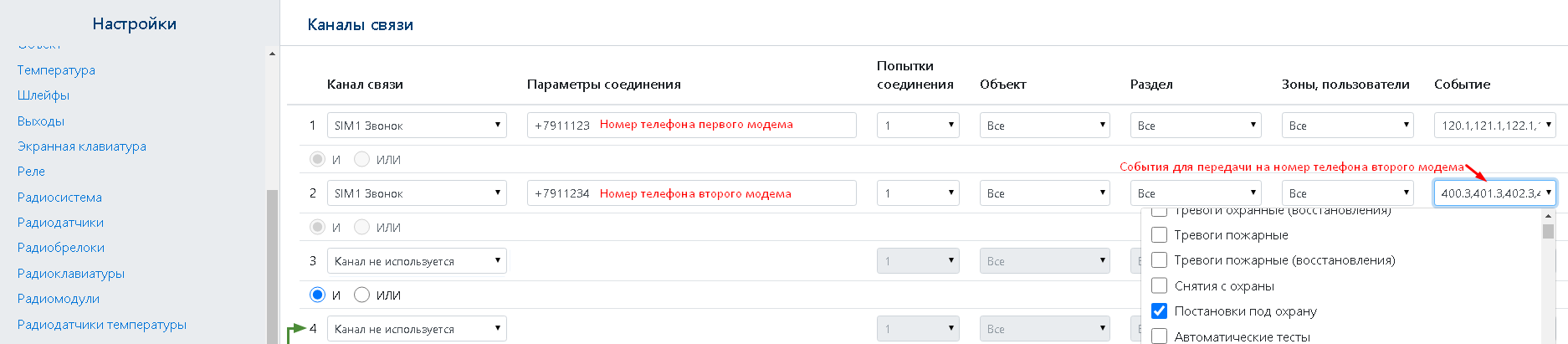Open Радиомодули settings
This screenshot has height=344, width=1568.
tap(59, 299)
